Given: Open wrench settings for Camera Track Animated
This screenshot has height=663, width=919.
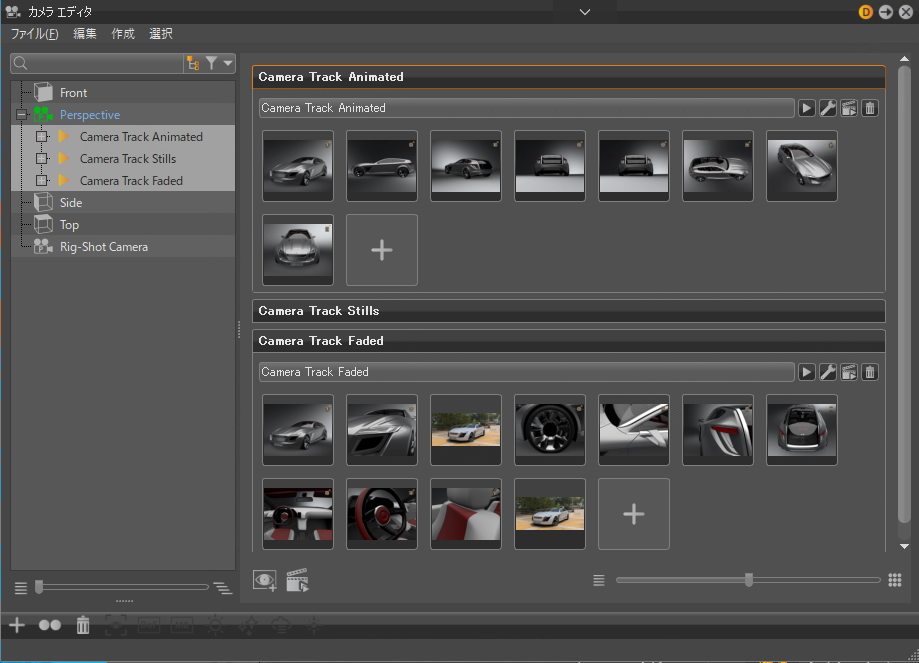Looking at the screenshot, I should tap(828, 108).
